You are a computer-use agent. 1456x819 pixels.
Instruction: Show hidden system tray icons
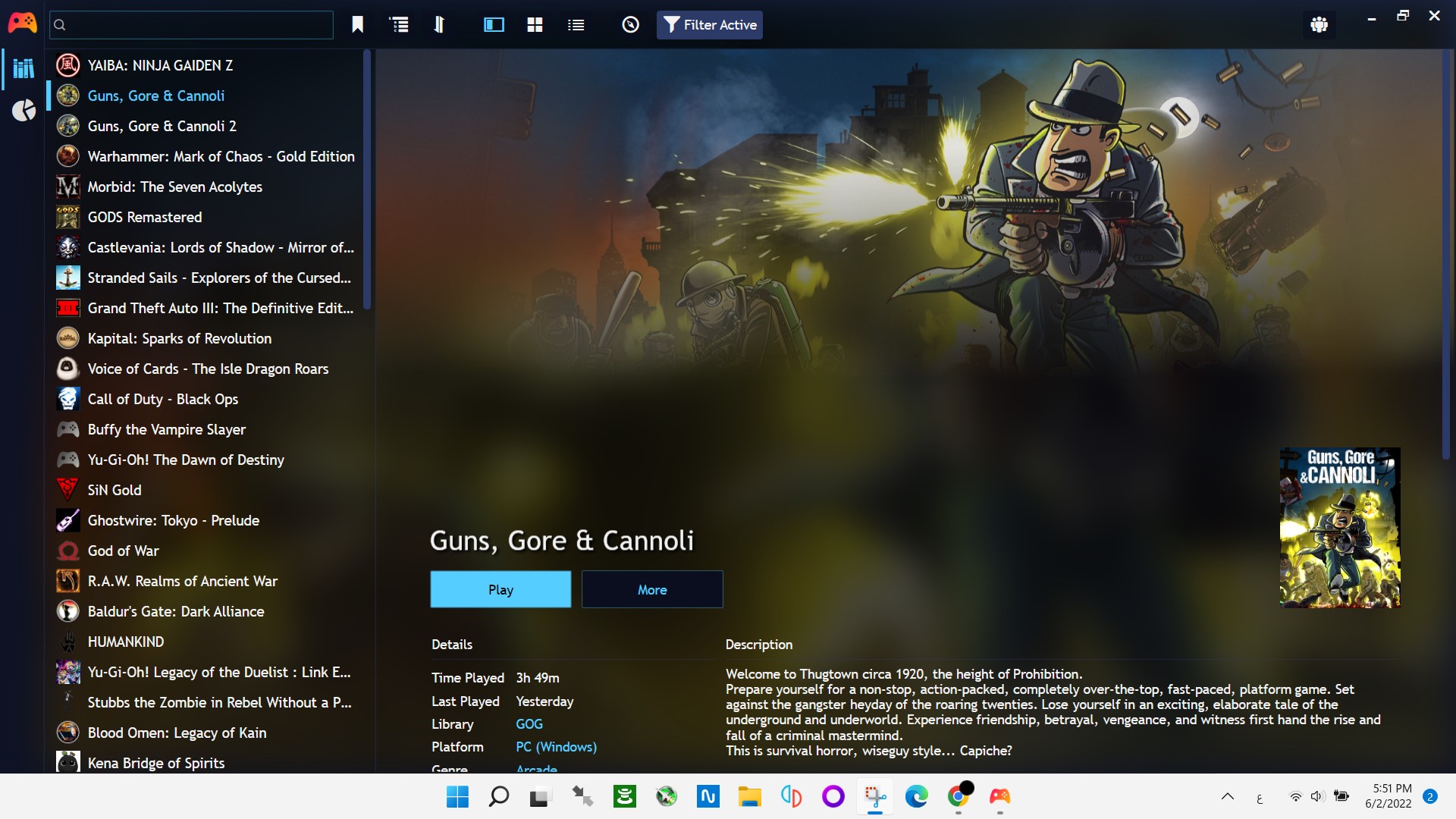pos(1227,796)
